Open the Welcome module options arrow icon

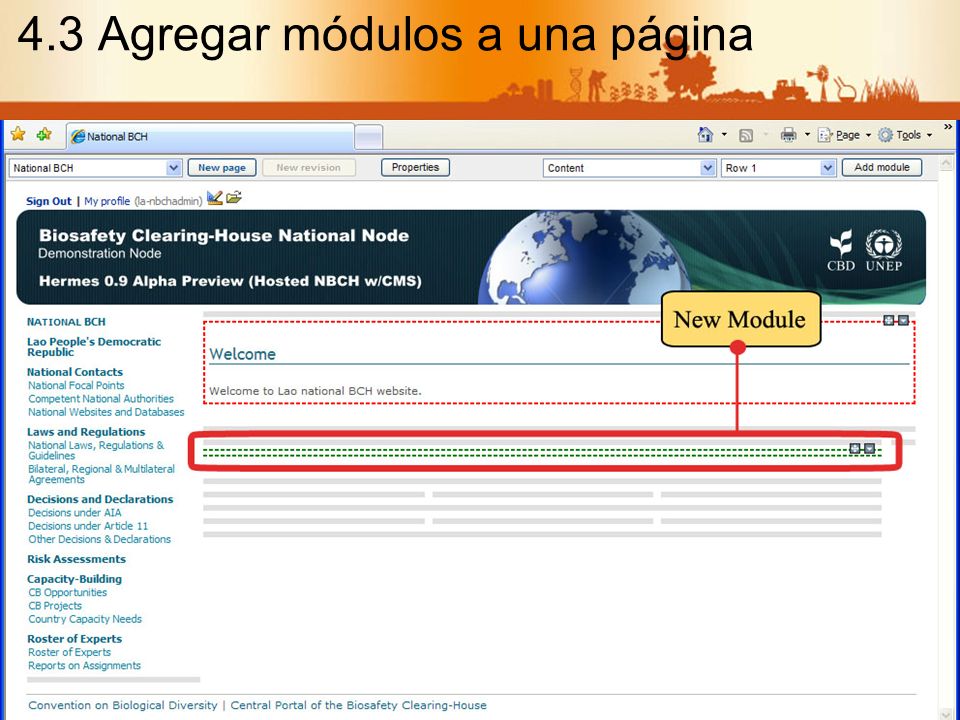pos(903,320)
